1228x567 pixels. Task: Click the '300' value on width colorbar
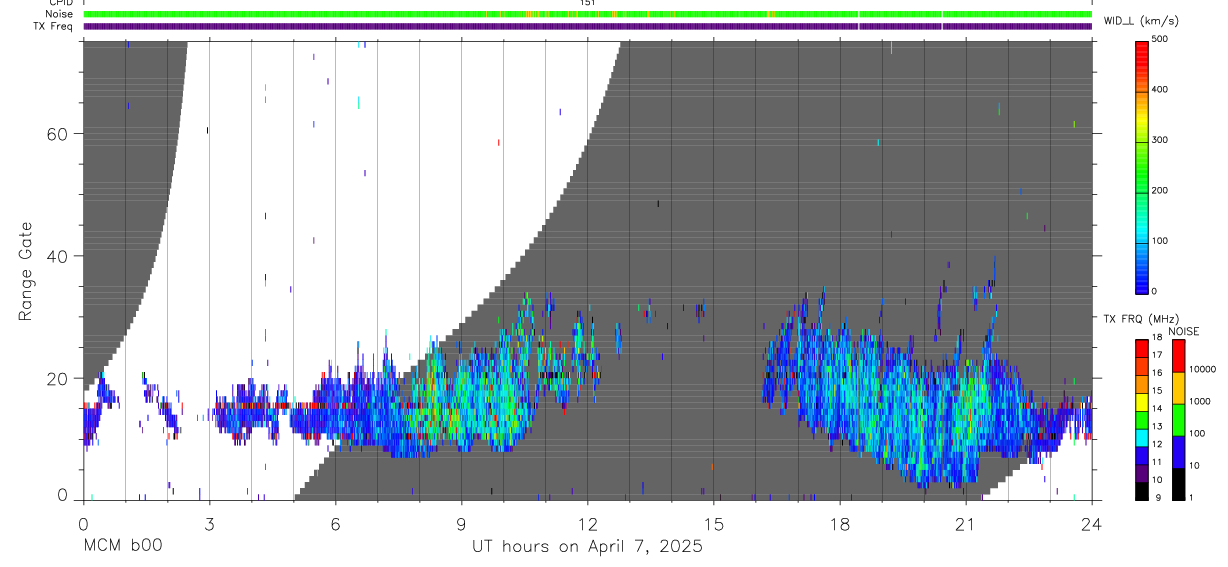pos(1160,140)
